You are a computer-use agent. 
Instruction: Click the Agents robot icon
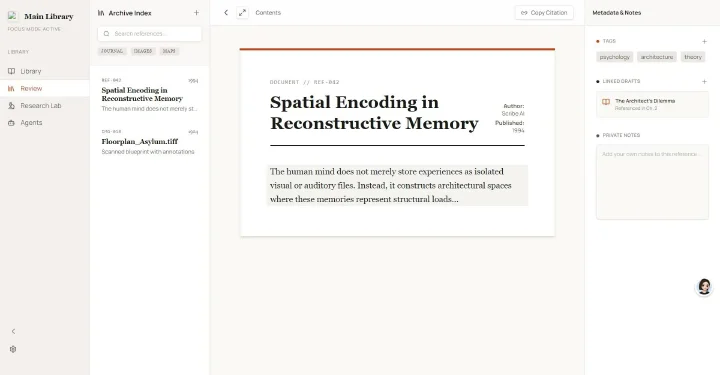[x=11, y=123]
